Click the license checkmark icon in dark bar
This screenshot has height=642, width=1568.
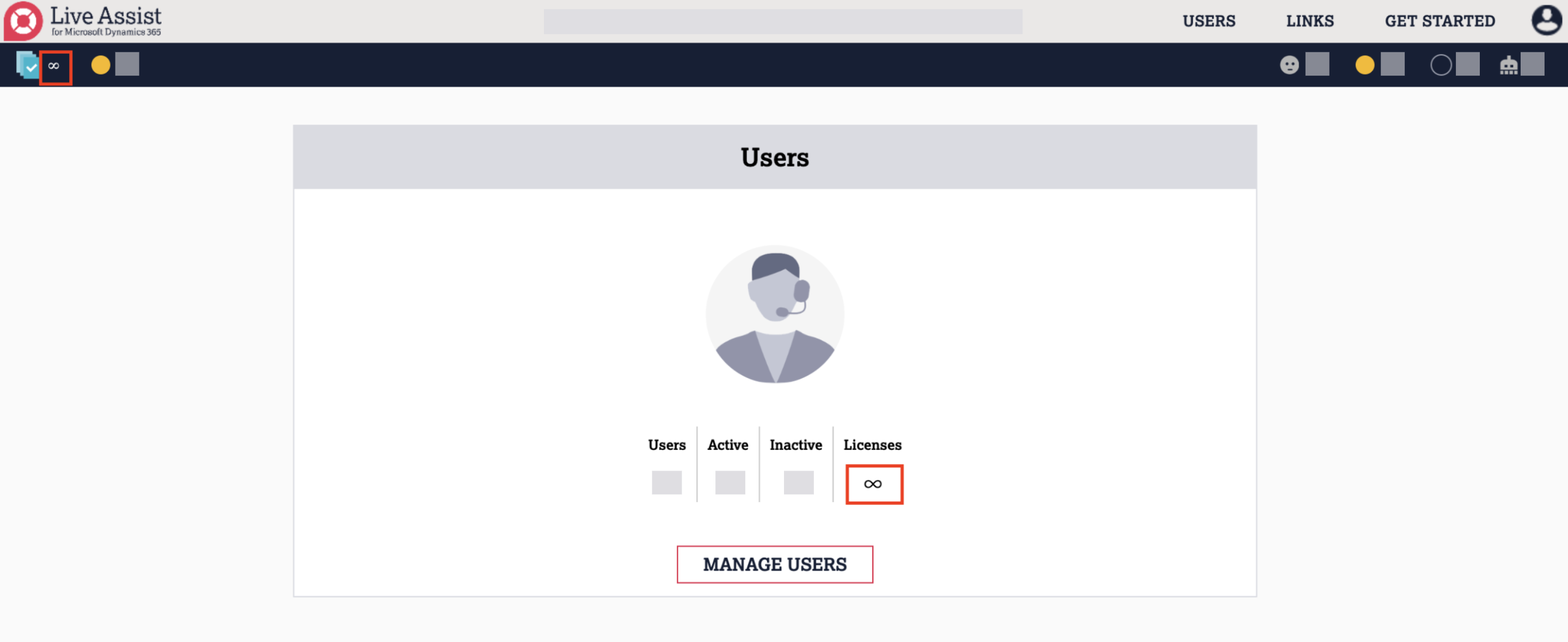(27, 65)
